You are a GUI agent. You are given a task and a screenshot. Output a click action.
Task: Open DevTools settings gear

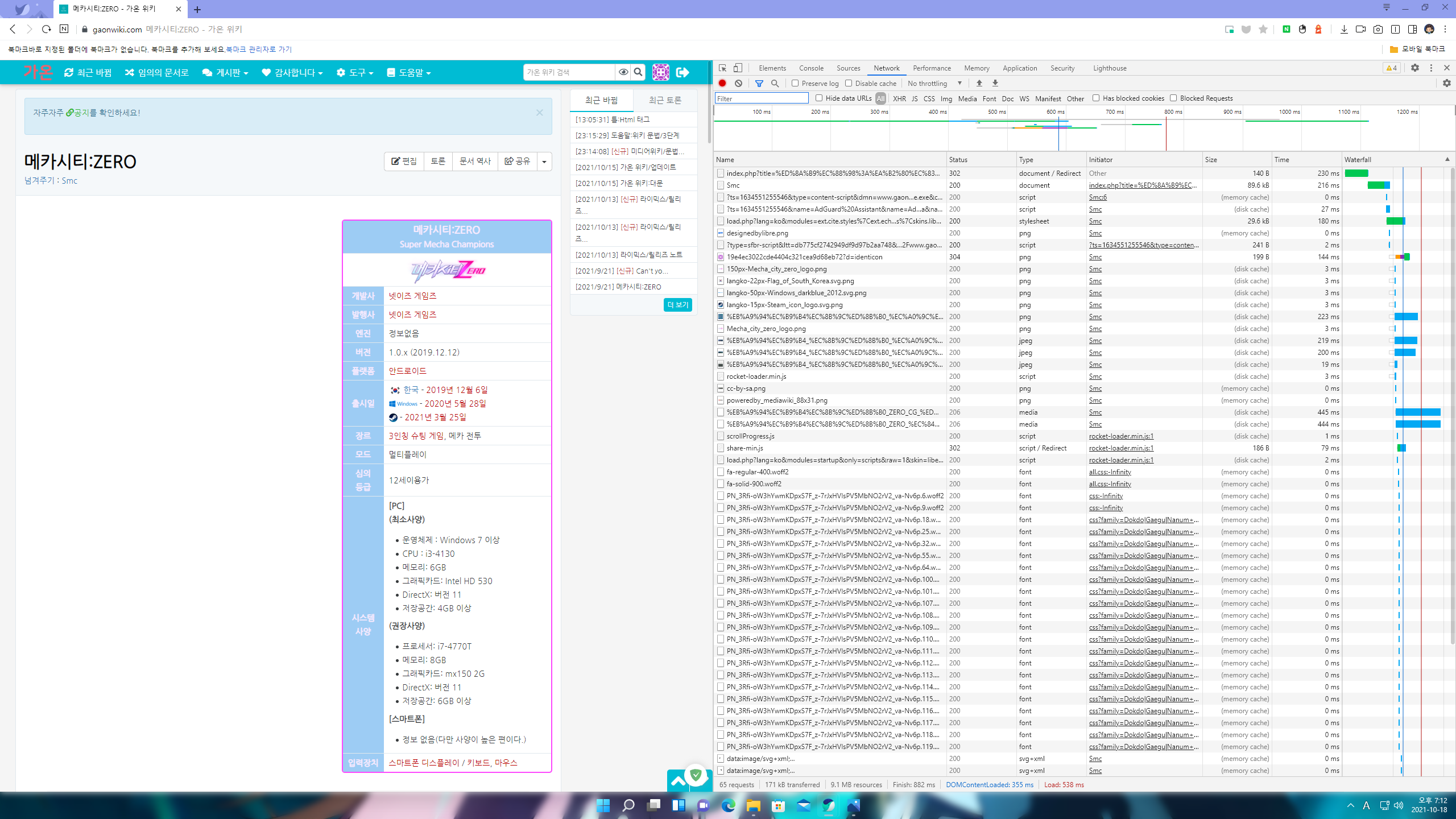click(1415, 68)
